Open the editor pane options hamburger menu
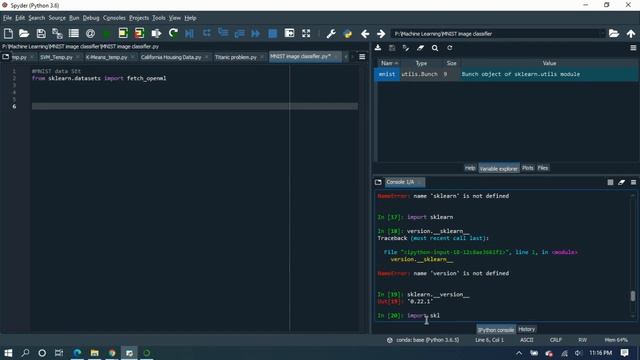The height and width of the screenshot is (360, 640). coord(362,57)
